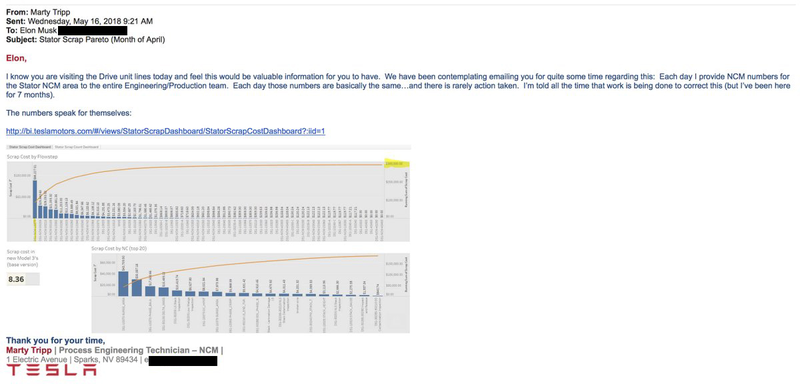Click the tallest bar in NC top-20 chart
The width and height of the screenshot is (800, 388).
[x=123, y=283]
